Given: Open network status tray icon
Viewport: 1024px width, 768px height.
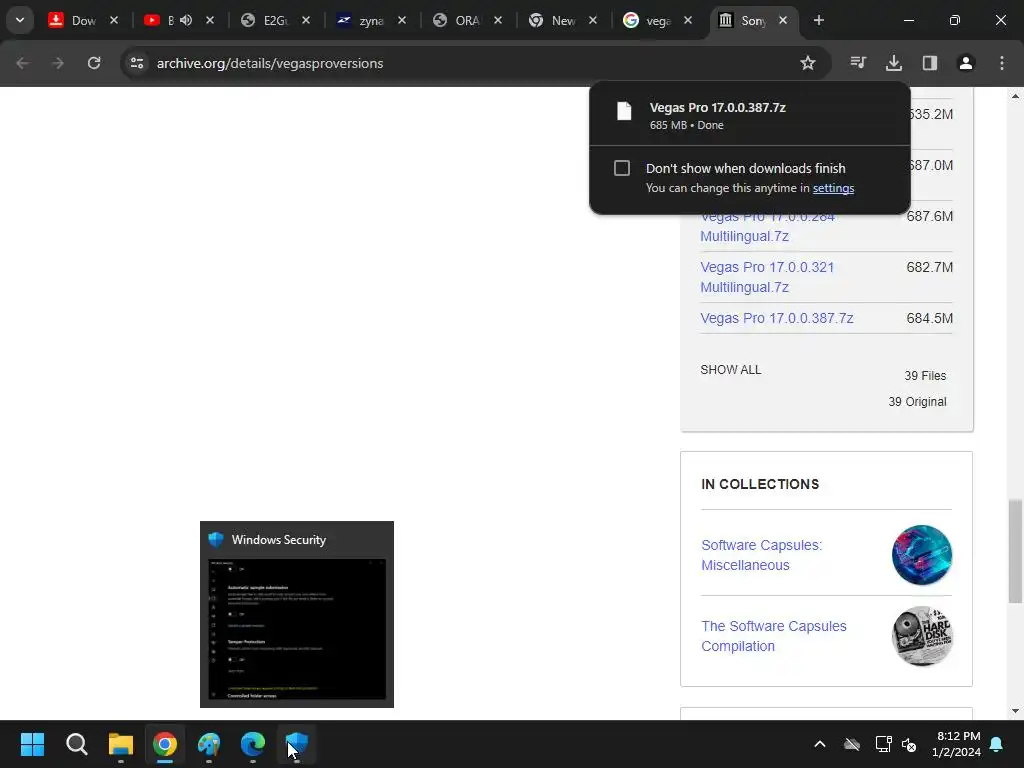Looking at the screenshot, I should click(x=883, y=744).
